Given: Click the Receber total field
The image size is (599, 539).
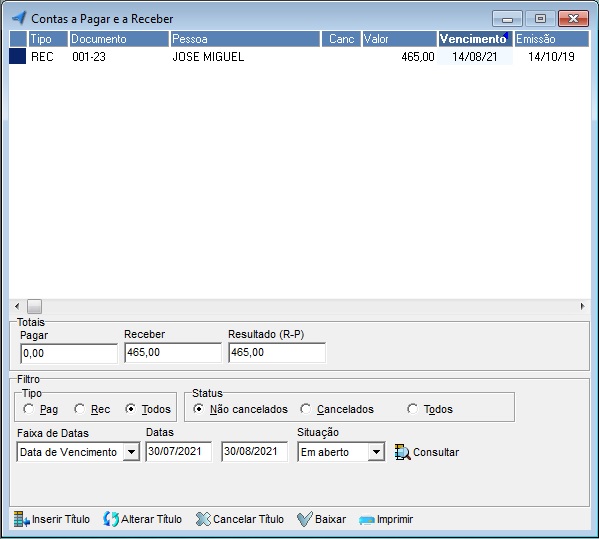Looking at the screenshot, I should pyautogui.click(x=173, y=352).
